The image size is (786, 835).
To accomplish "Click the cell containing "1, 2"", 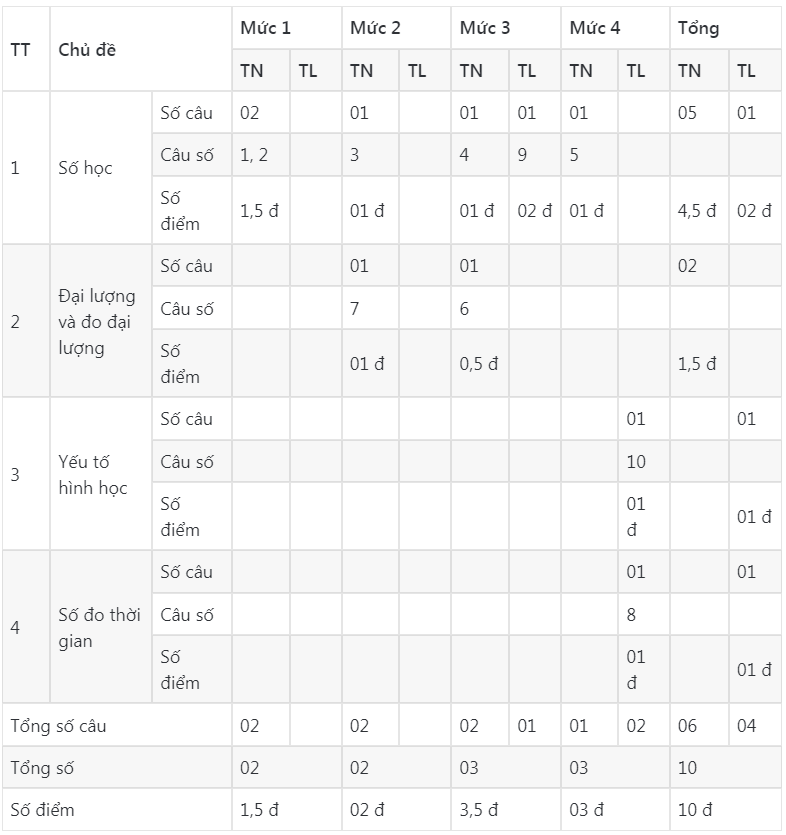I will point(261,154).
